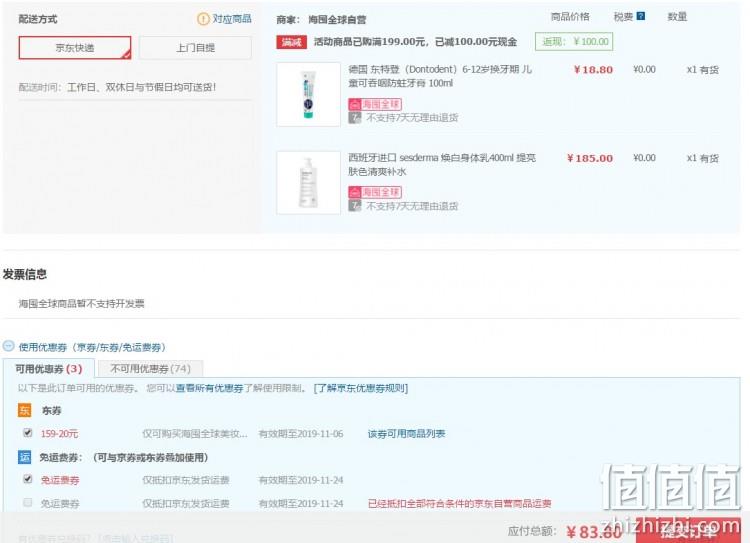Switch to 可用优惠券 (3) tab
Viewport: 750px width, 543px height.
click(x=49, y=368)
